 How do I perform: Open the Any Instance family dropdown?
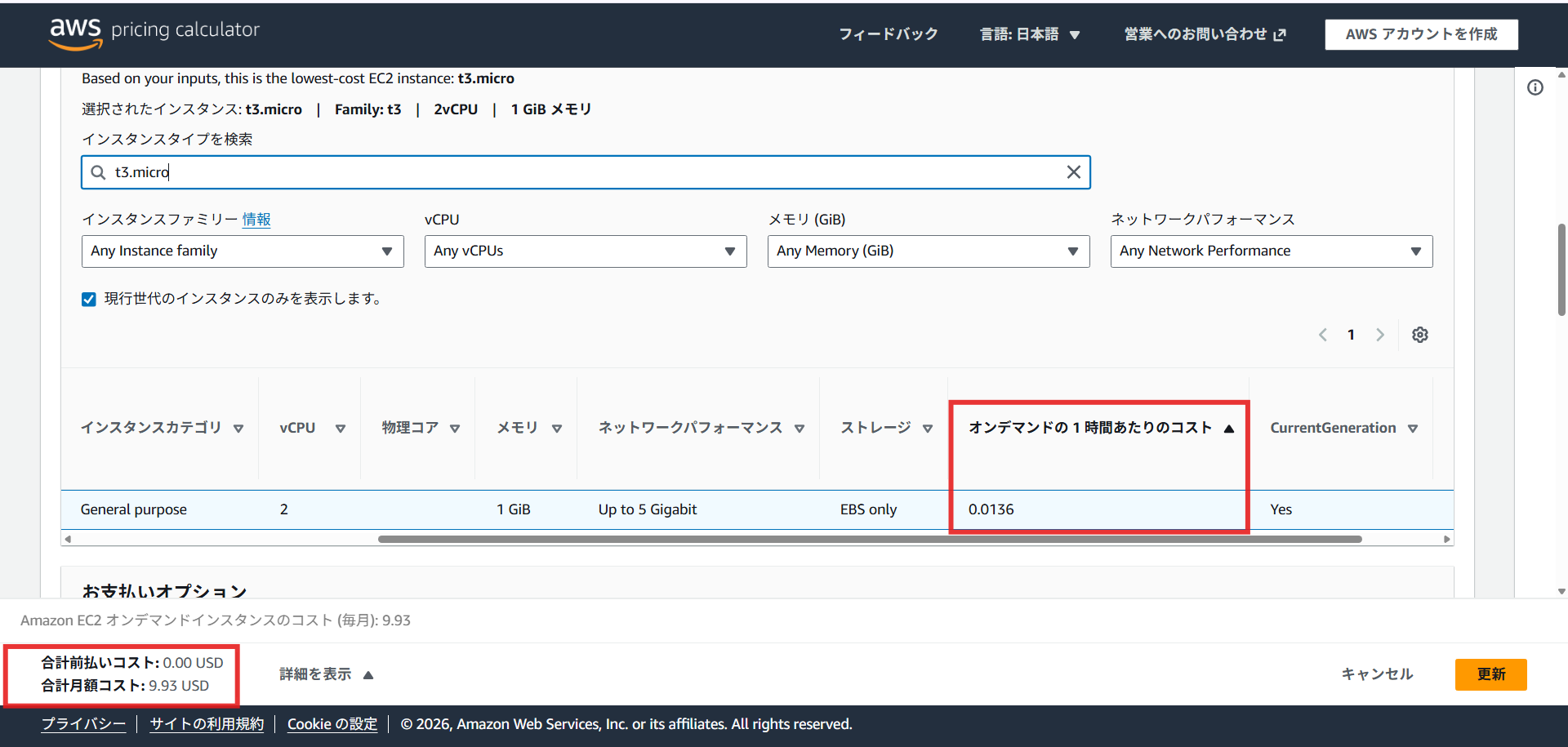pos(242,251)
